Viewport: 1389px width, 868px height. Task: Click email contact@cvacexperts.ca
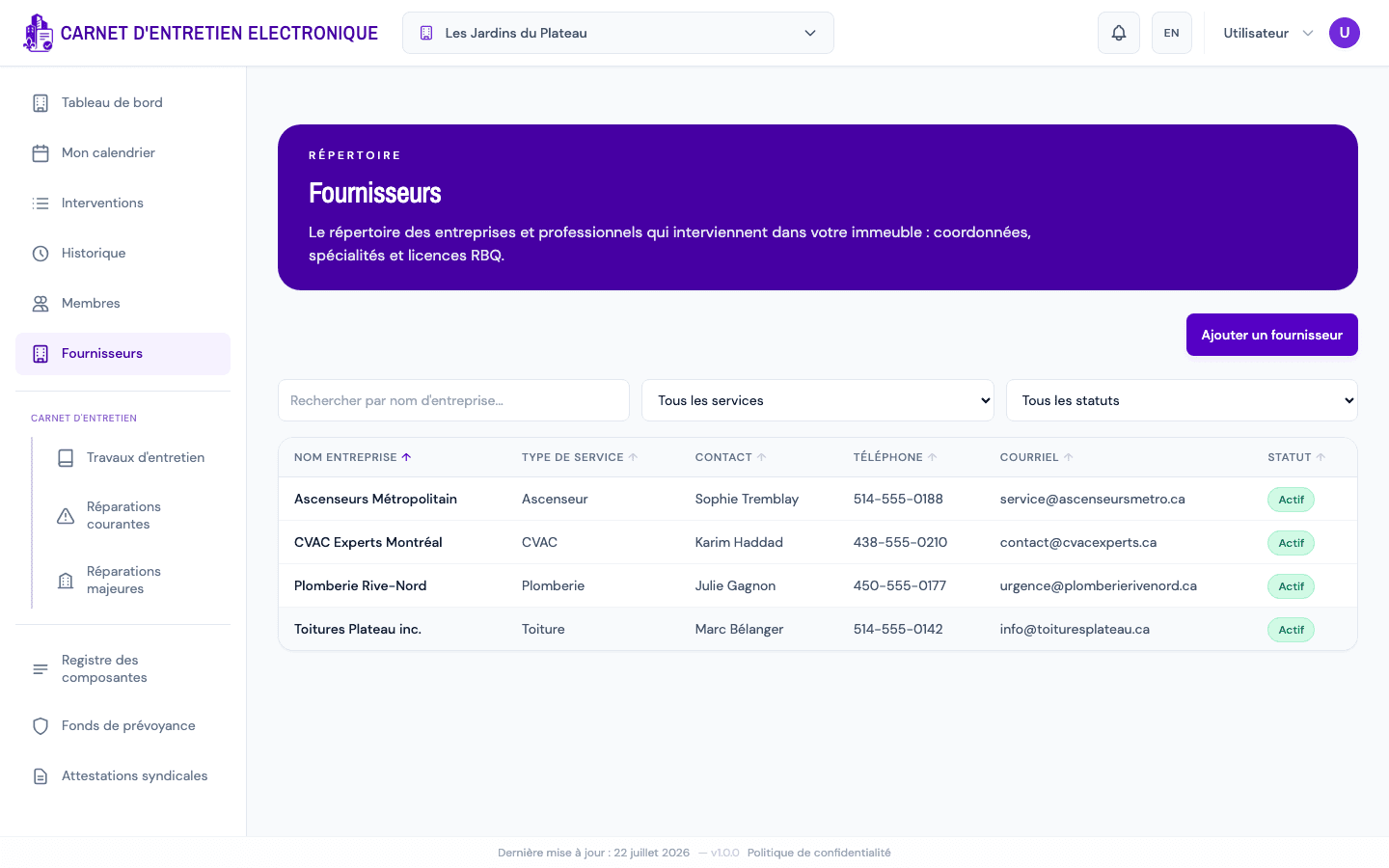click(1078, 542)
